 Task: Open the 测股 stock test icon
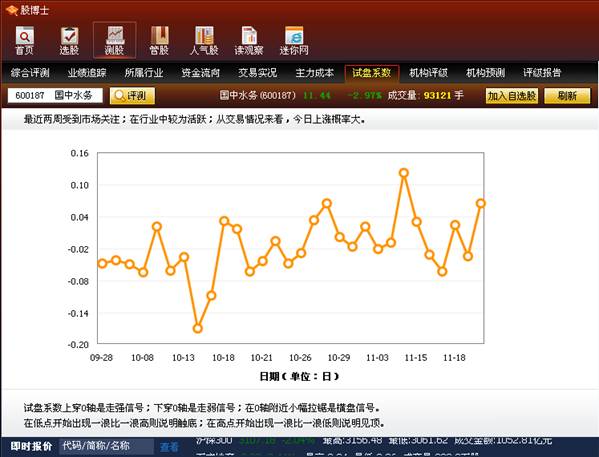(x=114, y=40)
